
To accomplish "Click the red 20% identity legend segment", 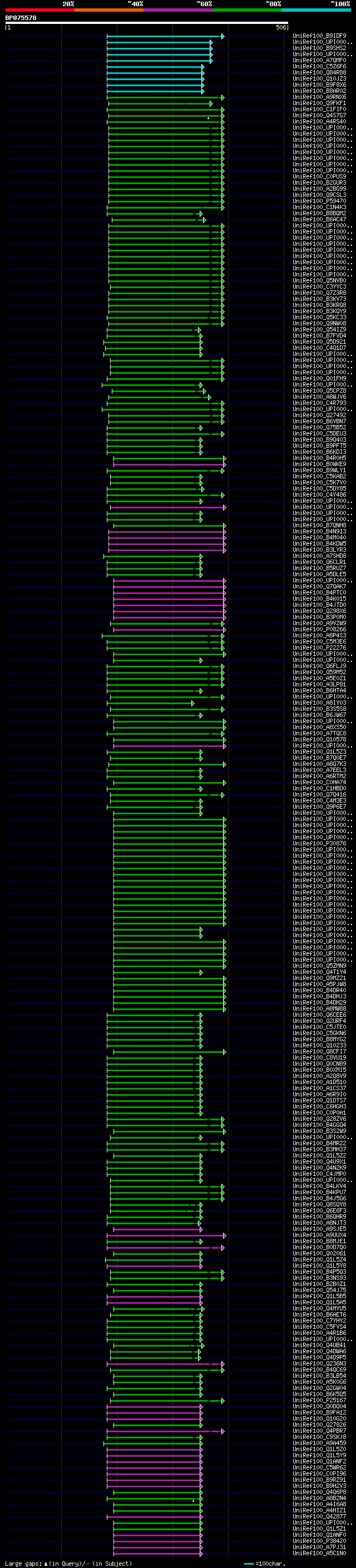I will (x=39, y=10).
